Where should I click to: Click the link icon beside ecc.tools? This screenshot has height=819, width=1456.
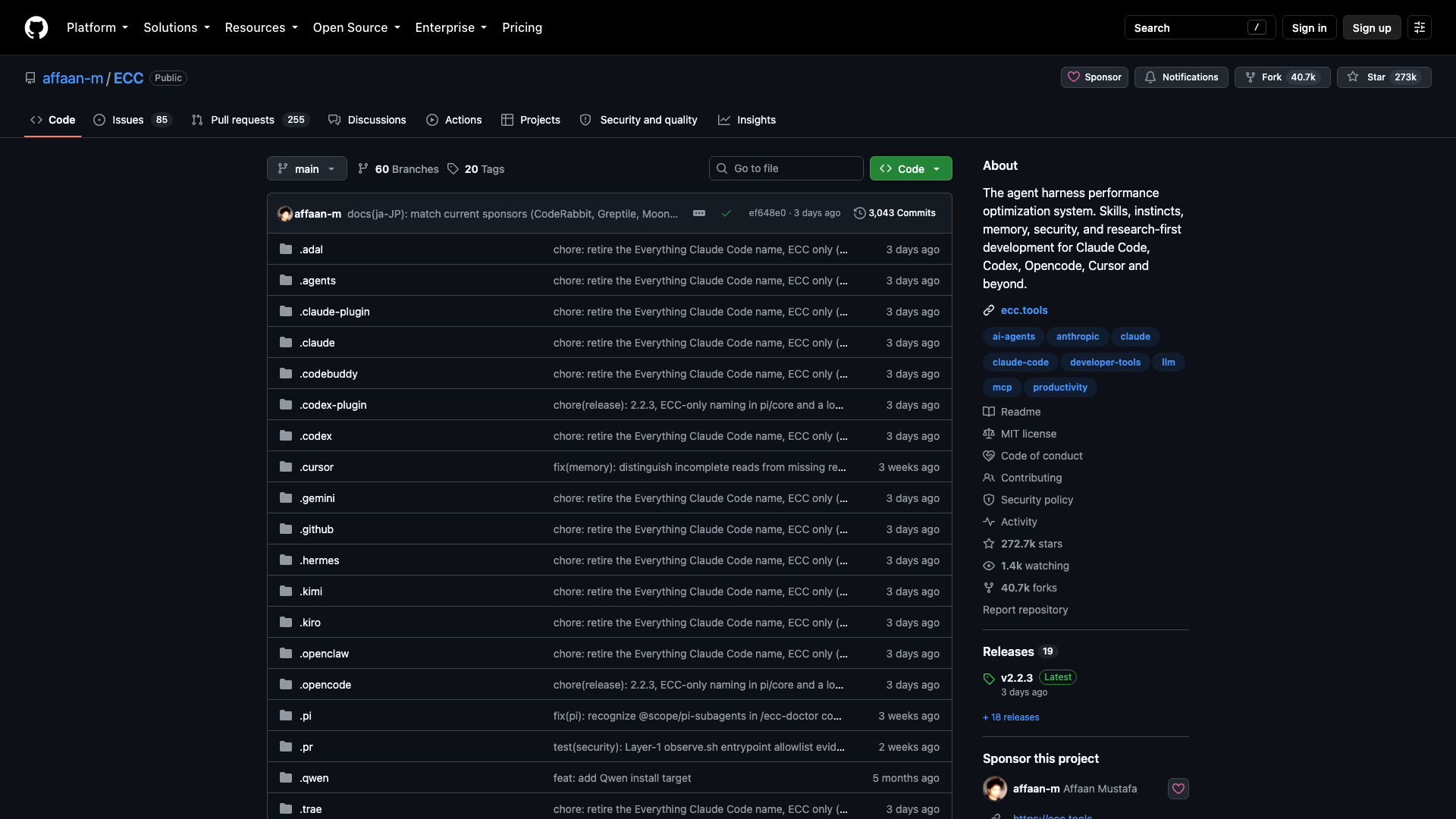(989, 310)
